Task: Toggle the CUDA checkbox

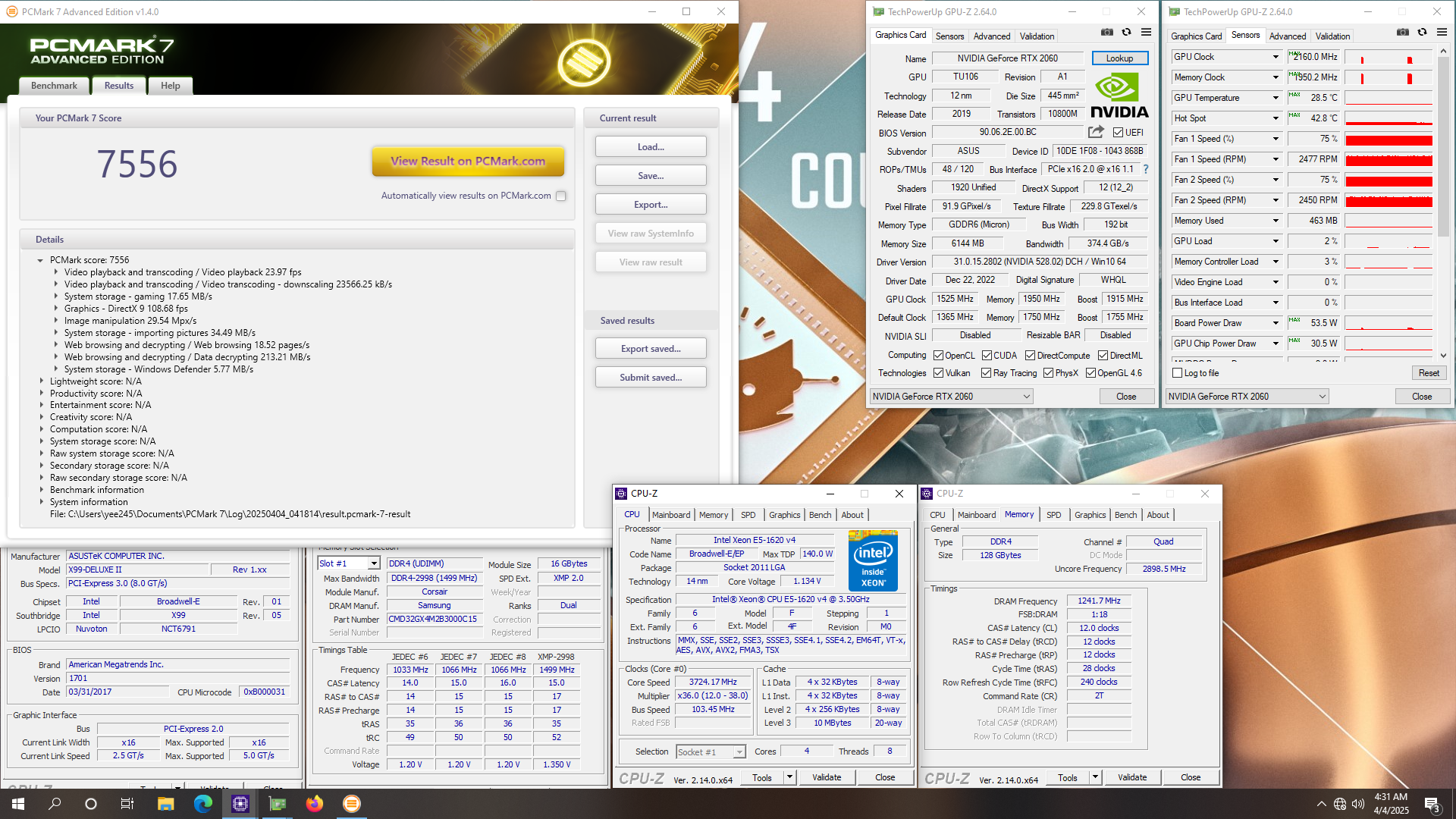Action: click(x=987, y=356)
